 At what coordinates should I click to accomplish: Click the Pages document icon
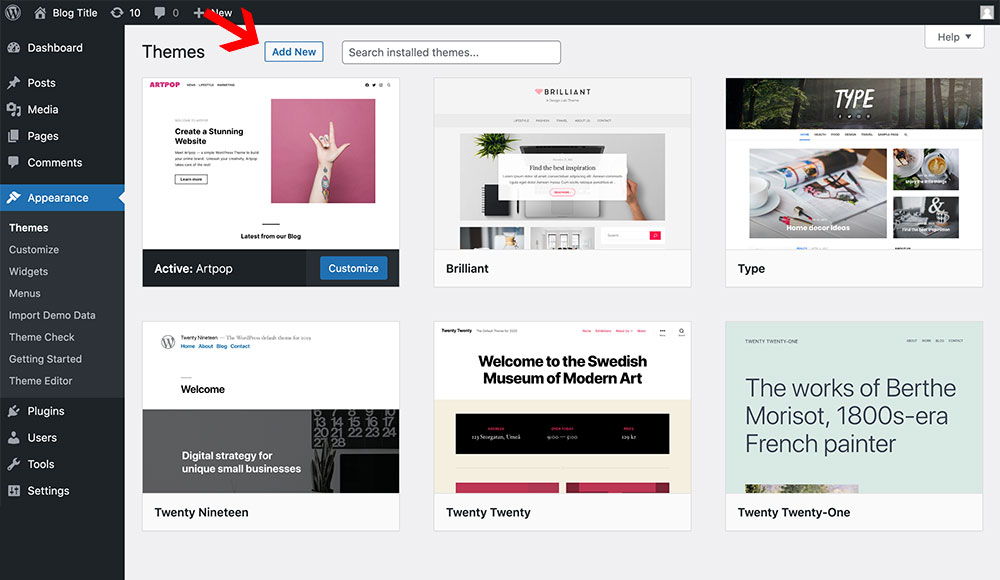pyautogui.click(x=13, y=136)
